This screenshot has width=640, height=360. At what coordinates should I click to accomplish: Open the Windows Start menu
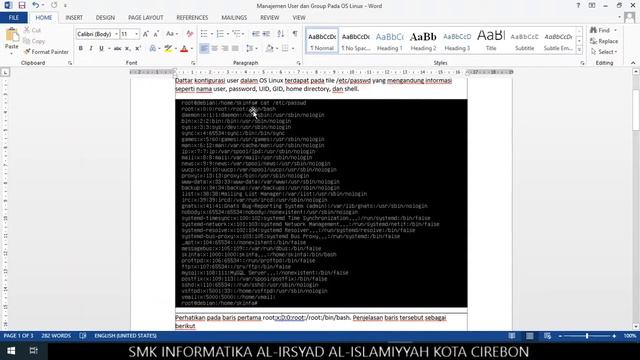click(x=11, y=351)
